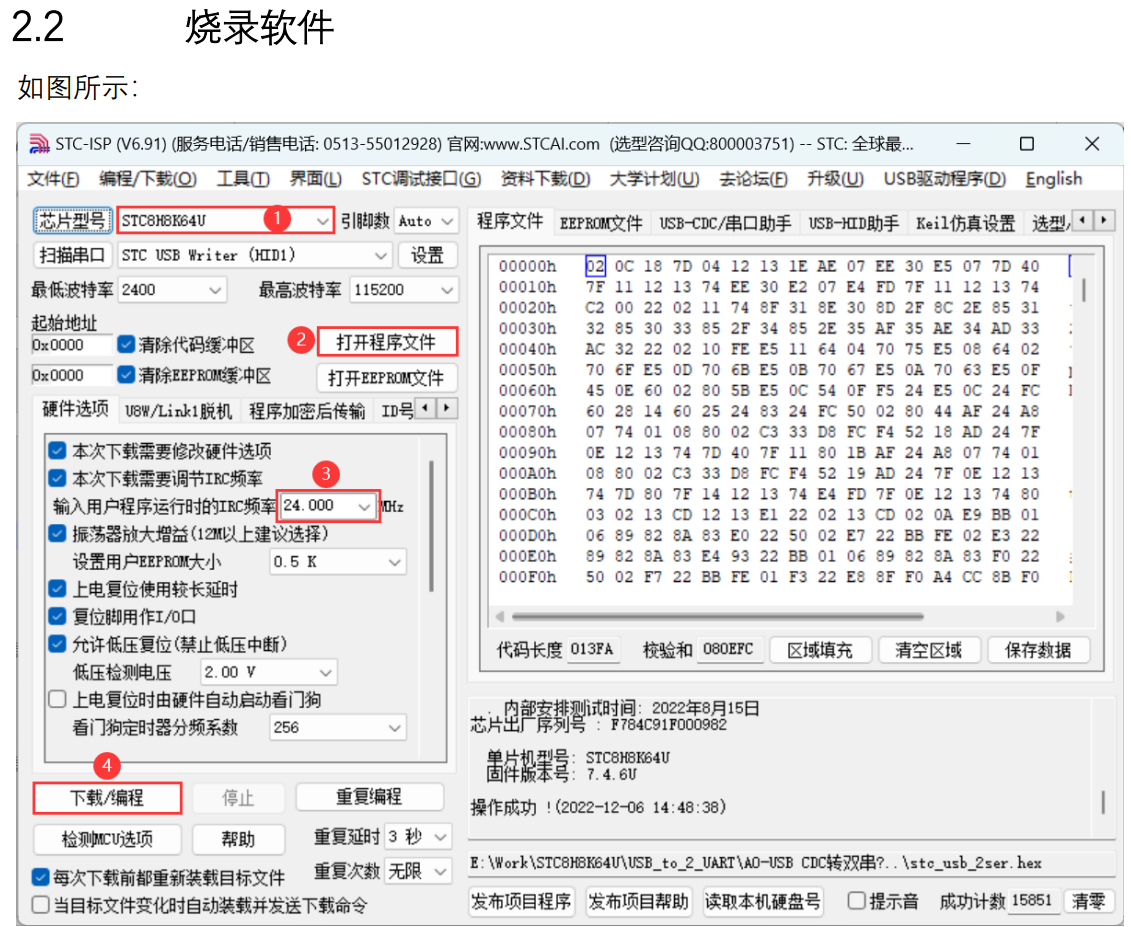
Task: Toggle 清除EEPROM缓冲区 checkbox
Action: [x=126, y=375]
